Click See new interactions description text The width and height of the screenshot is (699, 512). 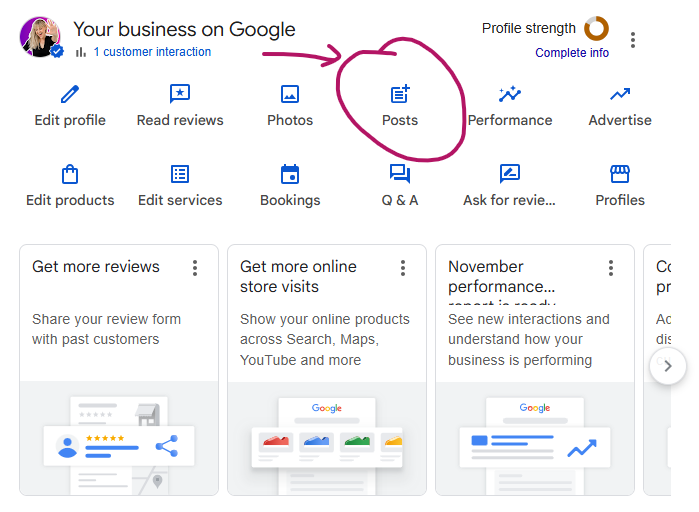click(x=529, y=340)
